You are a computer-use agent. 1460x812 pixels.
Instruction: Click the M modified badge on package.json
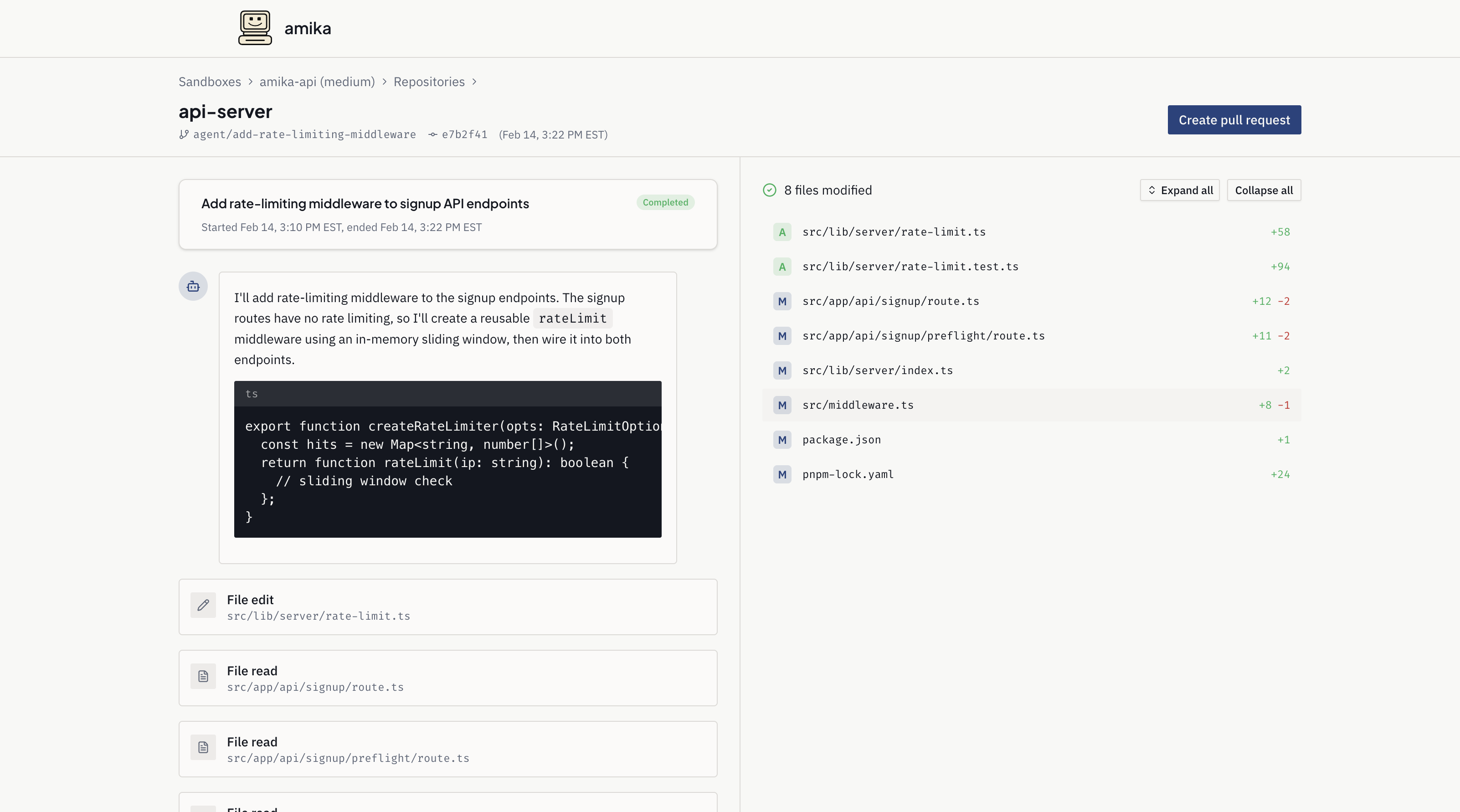point(782,440)
